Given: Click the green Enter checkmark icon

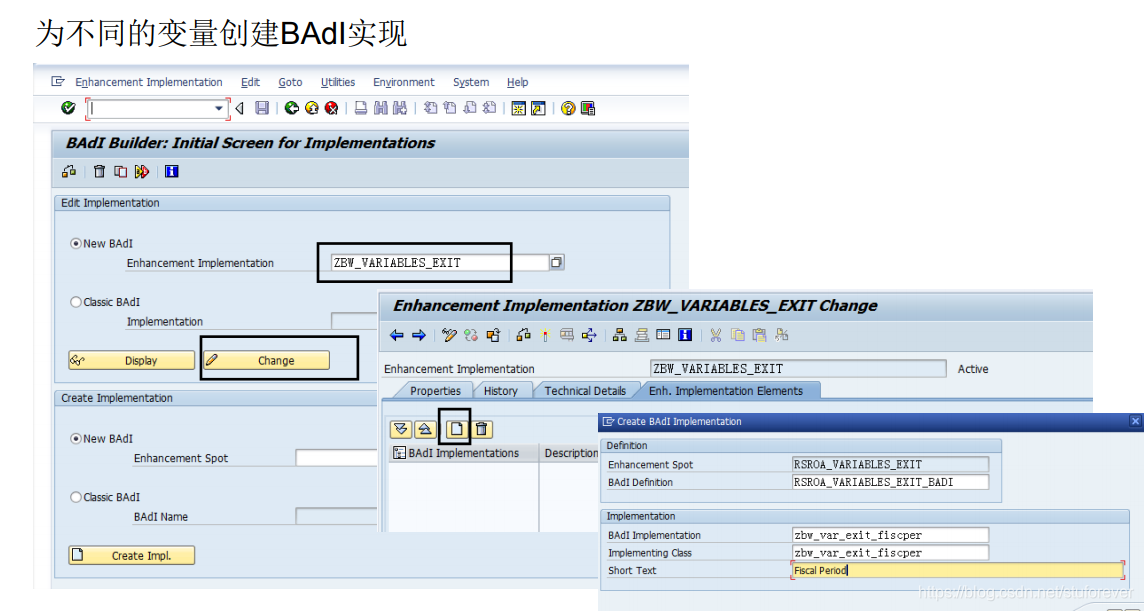Looking at the screenshot, I should pos(68,108).
